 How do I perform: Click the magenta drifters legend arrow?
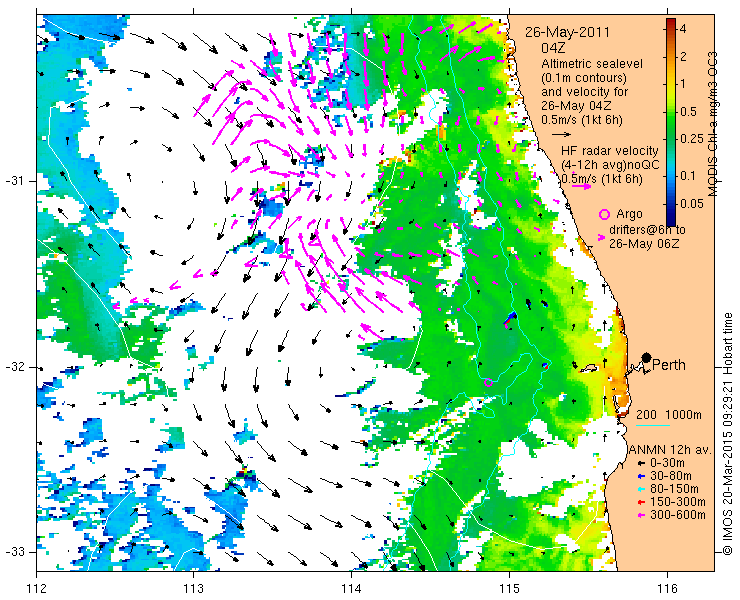tap(601, 238)
